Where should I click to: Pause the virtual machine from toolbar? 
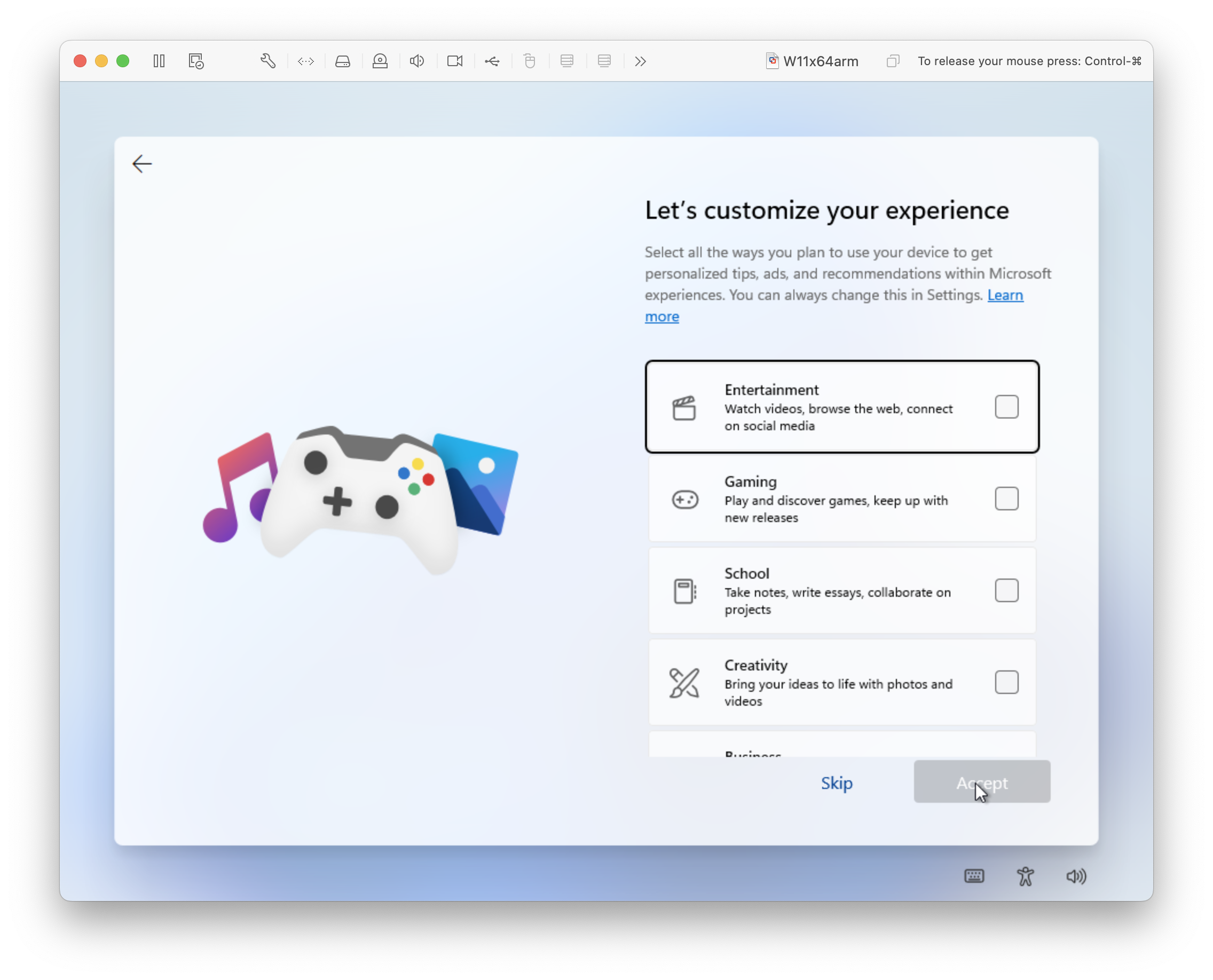[159, 61]
